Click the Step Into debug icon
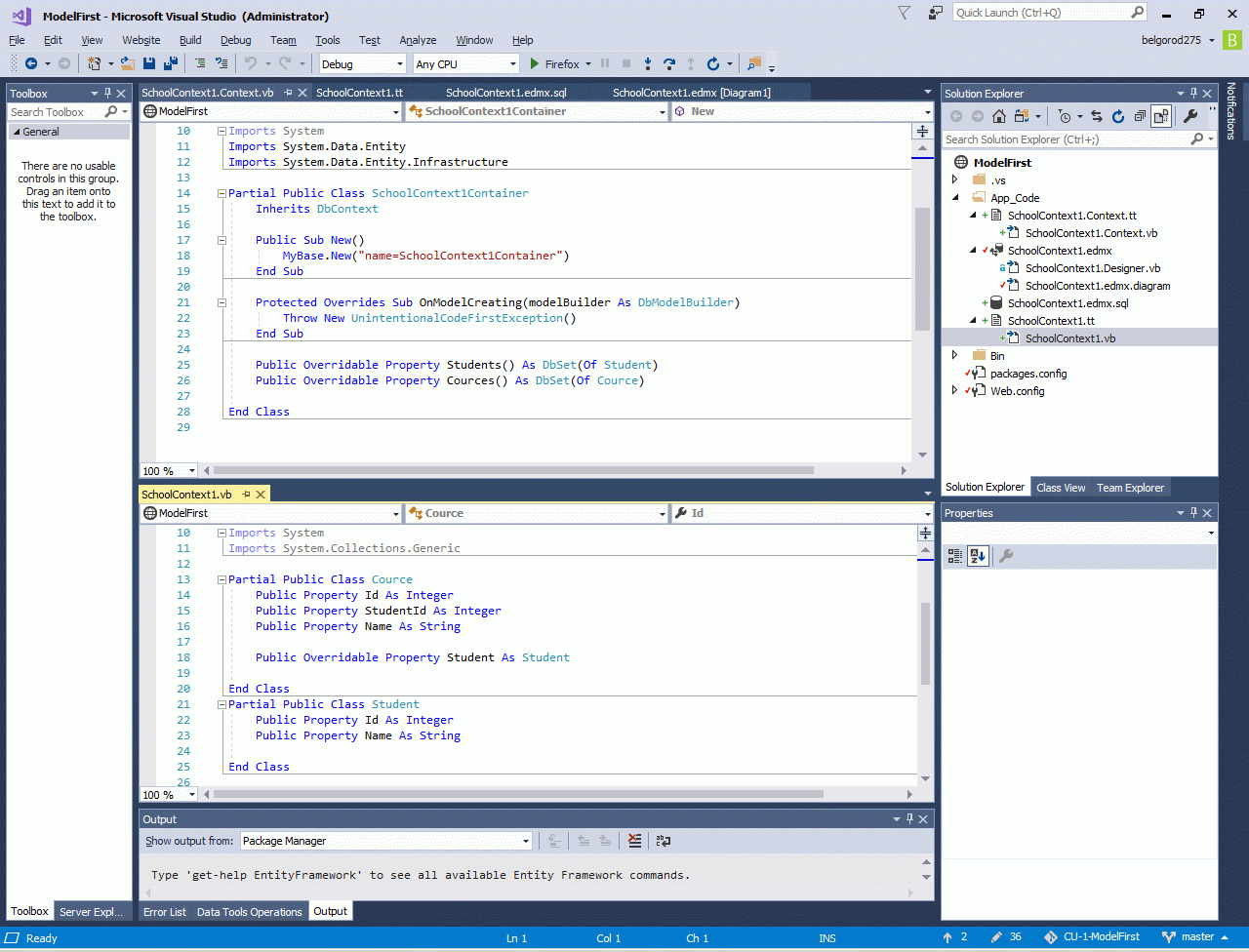Image resolution: width=1249 pixels, height=952 pixels. (x=648, y=63)
